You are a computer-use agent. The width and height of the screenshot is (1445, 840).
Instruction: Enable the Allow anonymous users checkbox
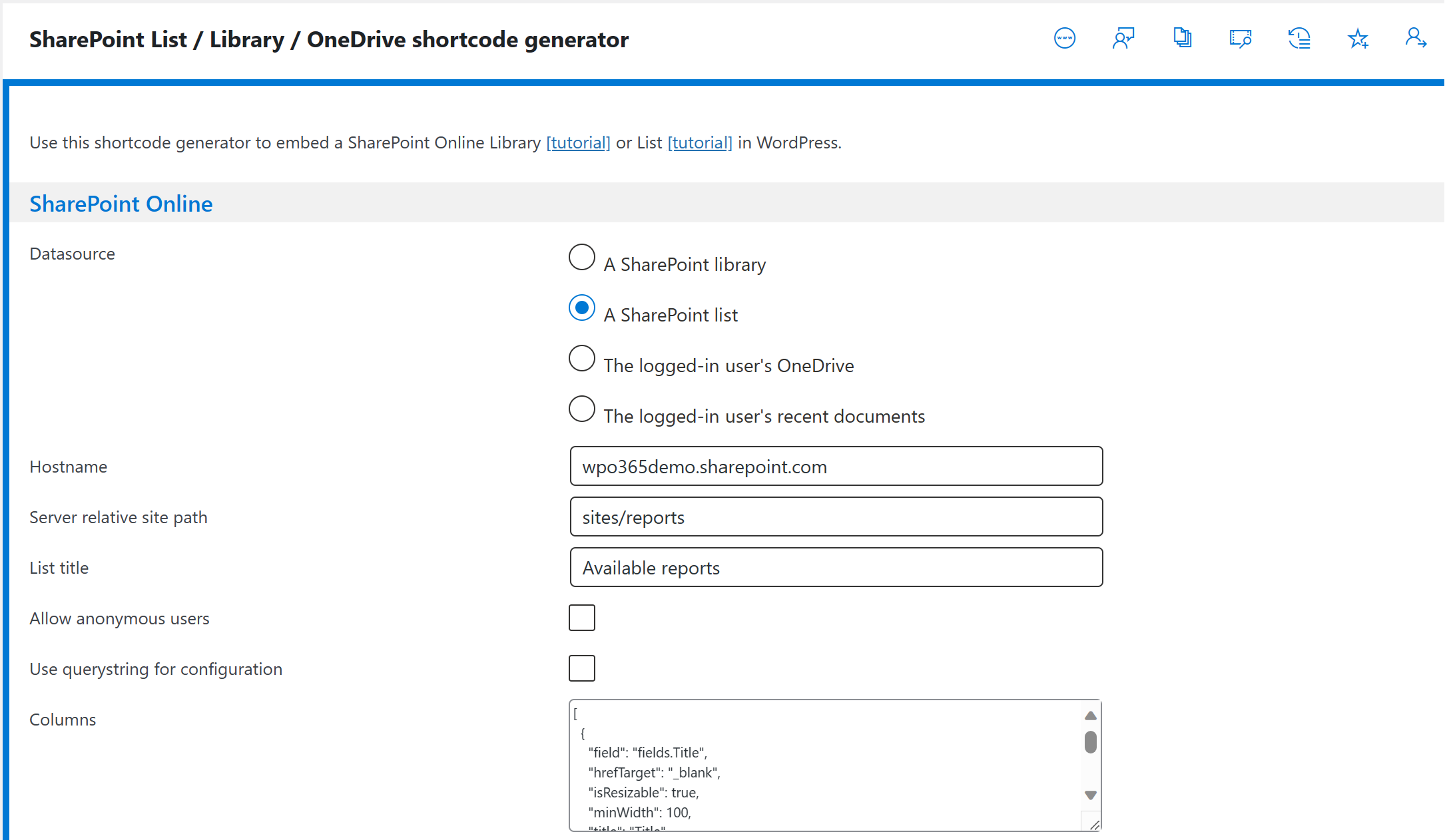click(x=581, y=618)
